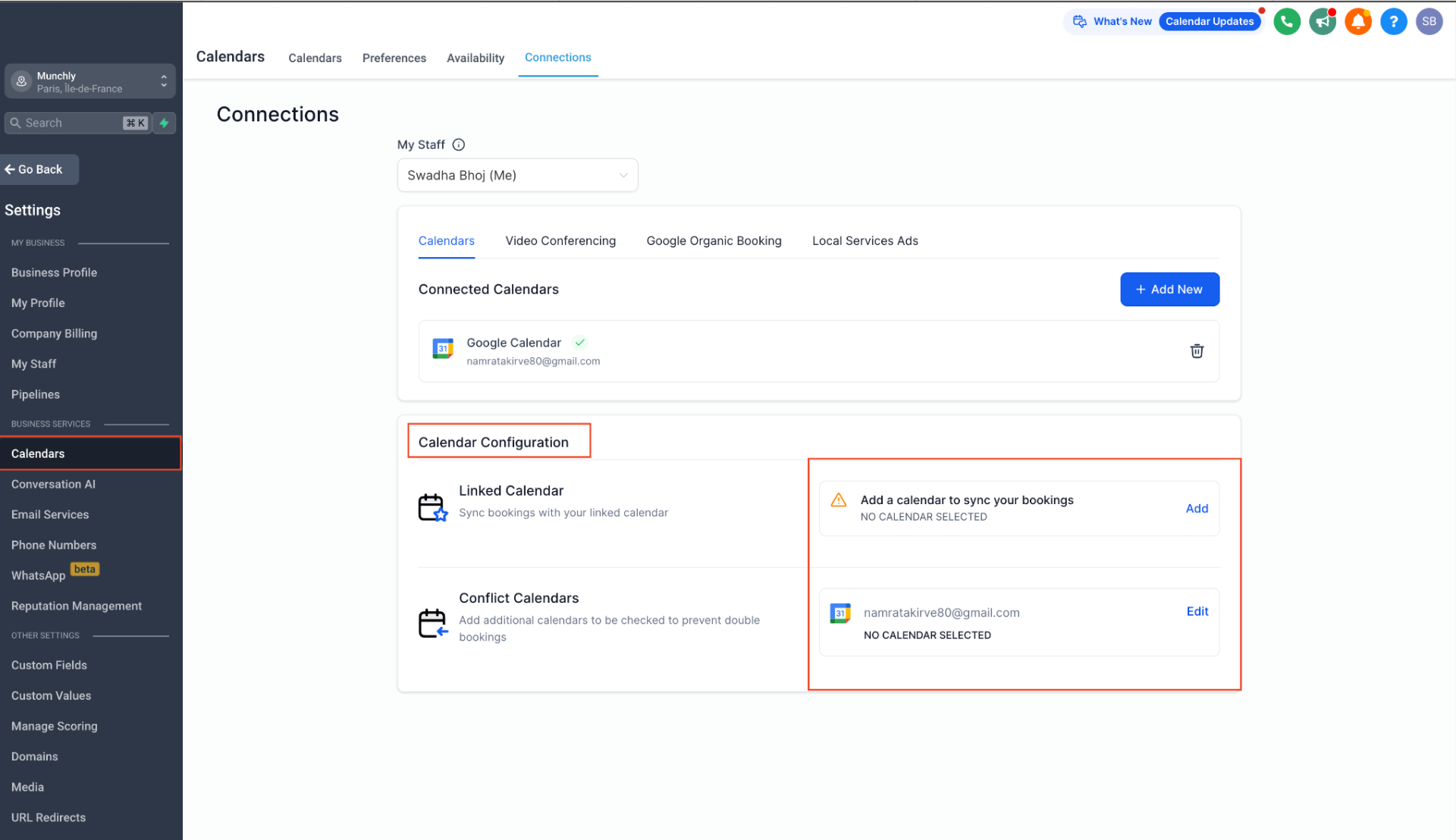Switch to the Video Conferencing tab
Image resolution: width=1456 pixels, height=840 pixels.
[560, 241]
